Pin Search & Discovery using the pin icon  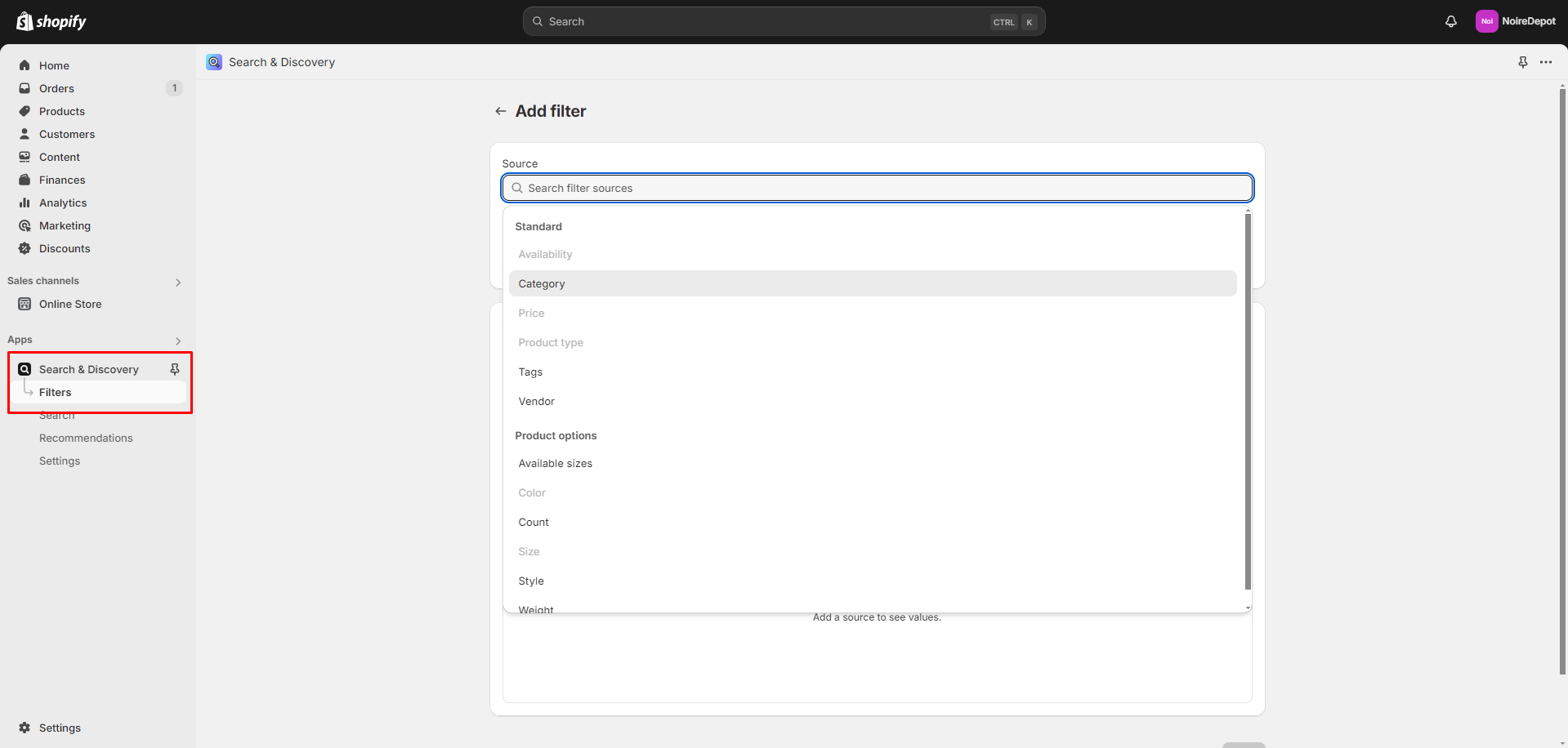tap(174, 368)
